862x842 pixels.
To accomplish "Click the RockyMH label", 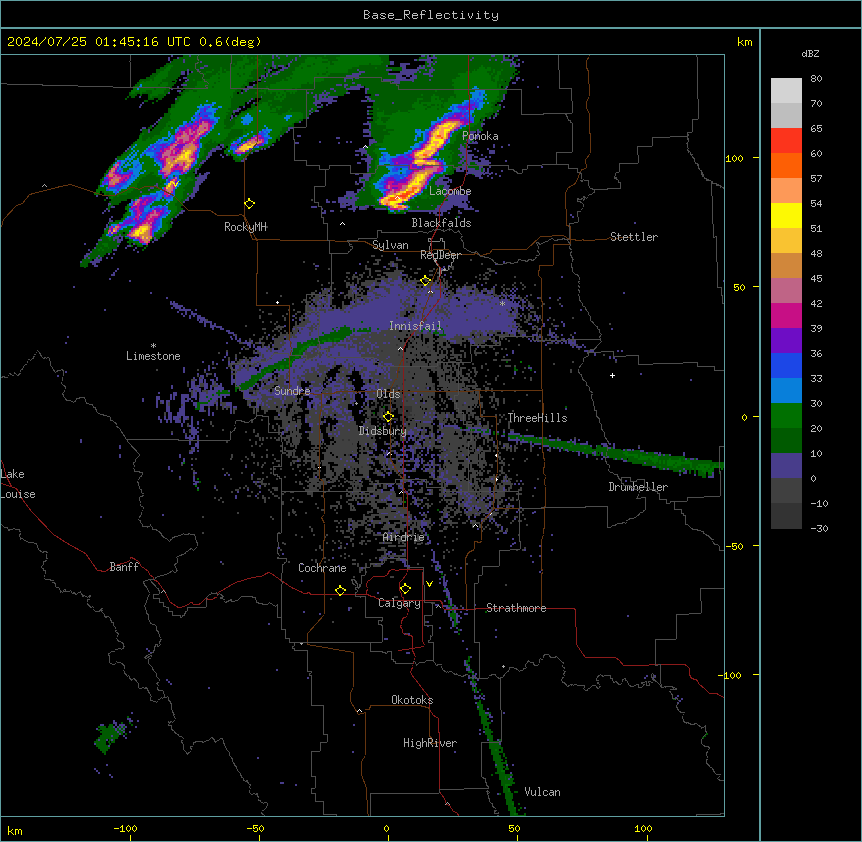I will [x=245, y=227].
